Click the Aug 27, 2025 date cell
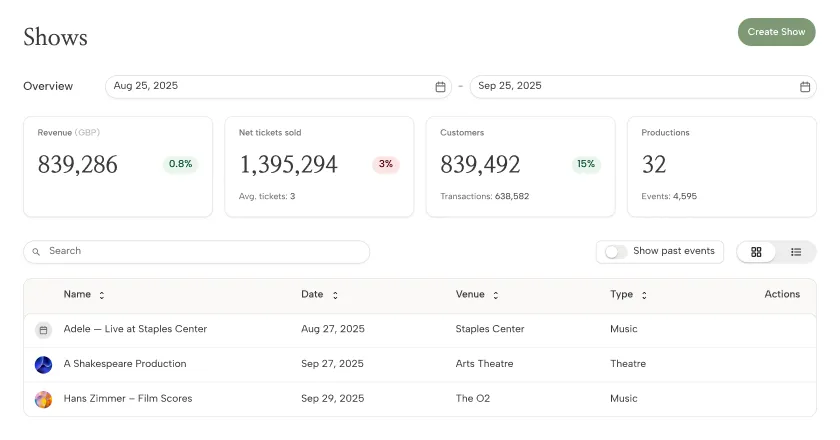 pos(333,329)
